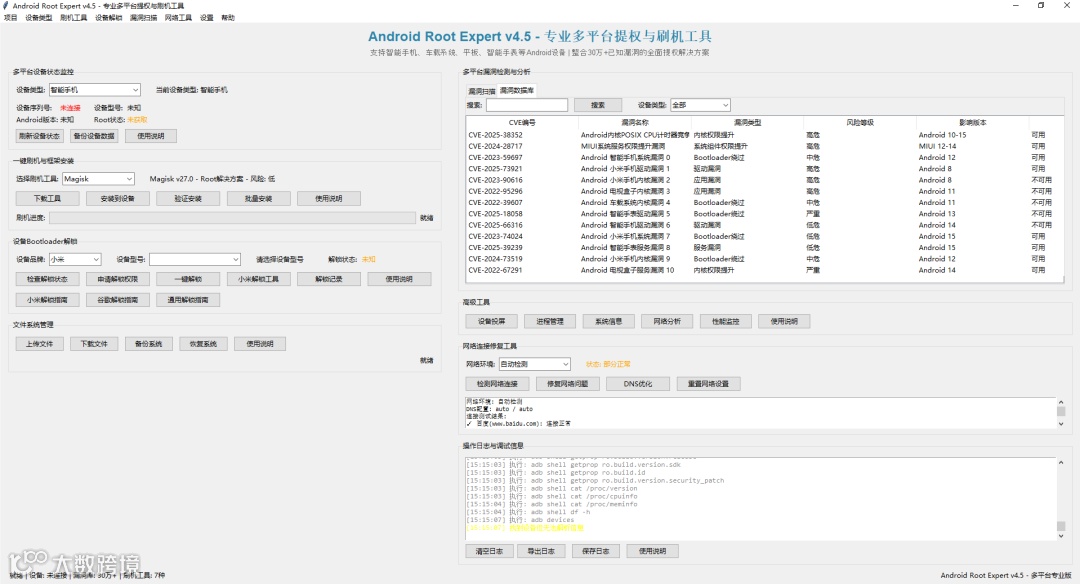Image resolution: width=1080 pixels, height=584 pixels.
Task: Click the 刷新设备状态 button
Action: click(39, 136)
